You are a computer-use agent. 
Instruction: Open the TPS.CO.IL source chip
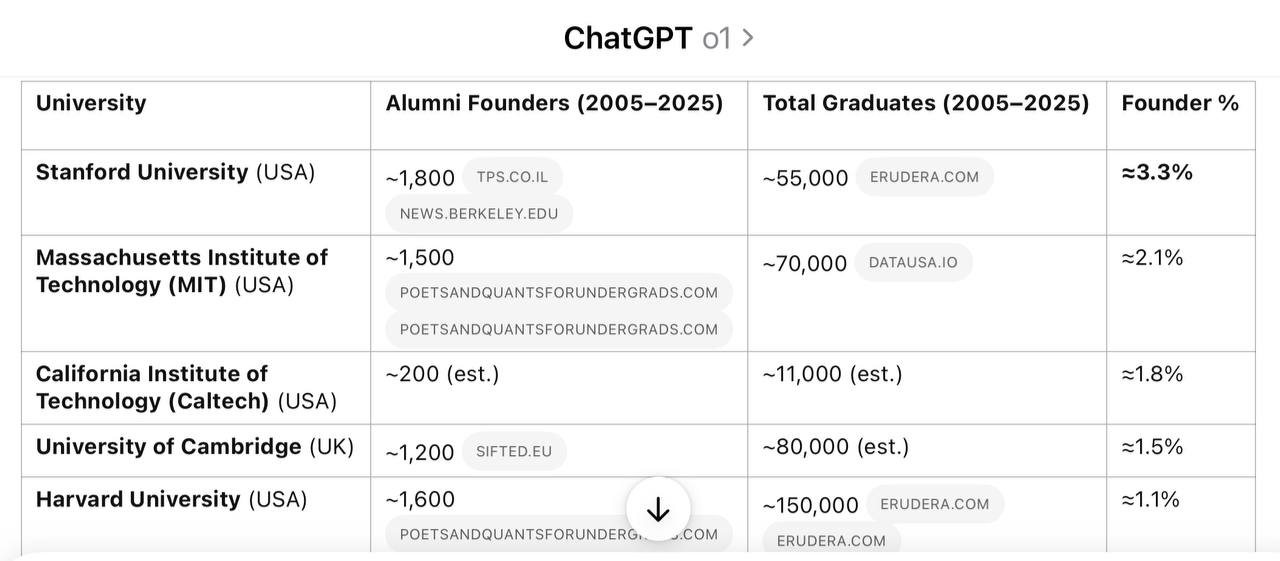pos(512,177)
